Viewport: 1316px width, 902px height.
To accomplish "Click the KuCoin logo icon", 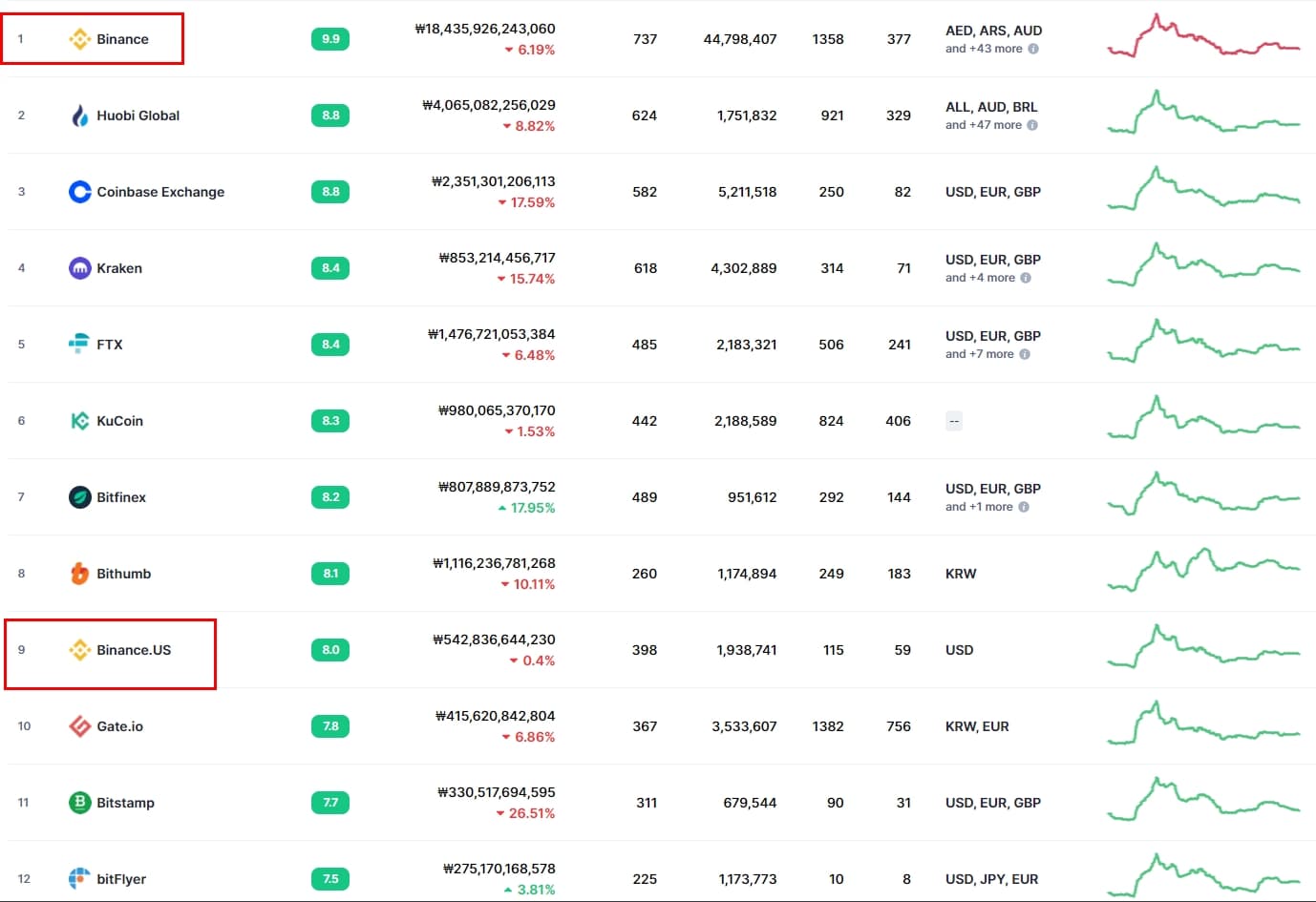I will [80, 421].
